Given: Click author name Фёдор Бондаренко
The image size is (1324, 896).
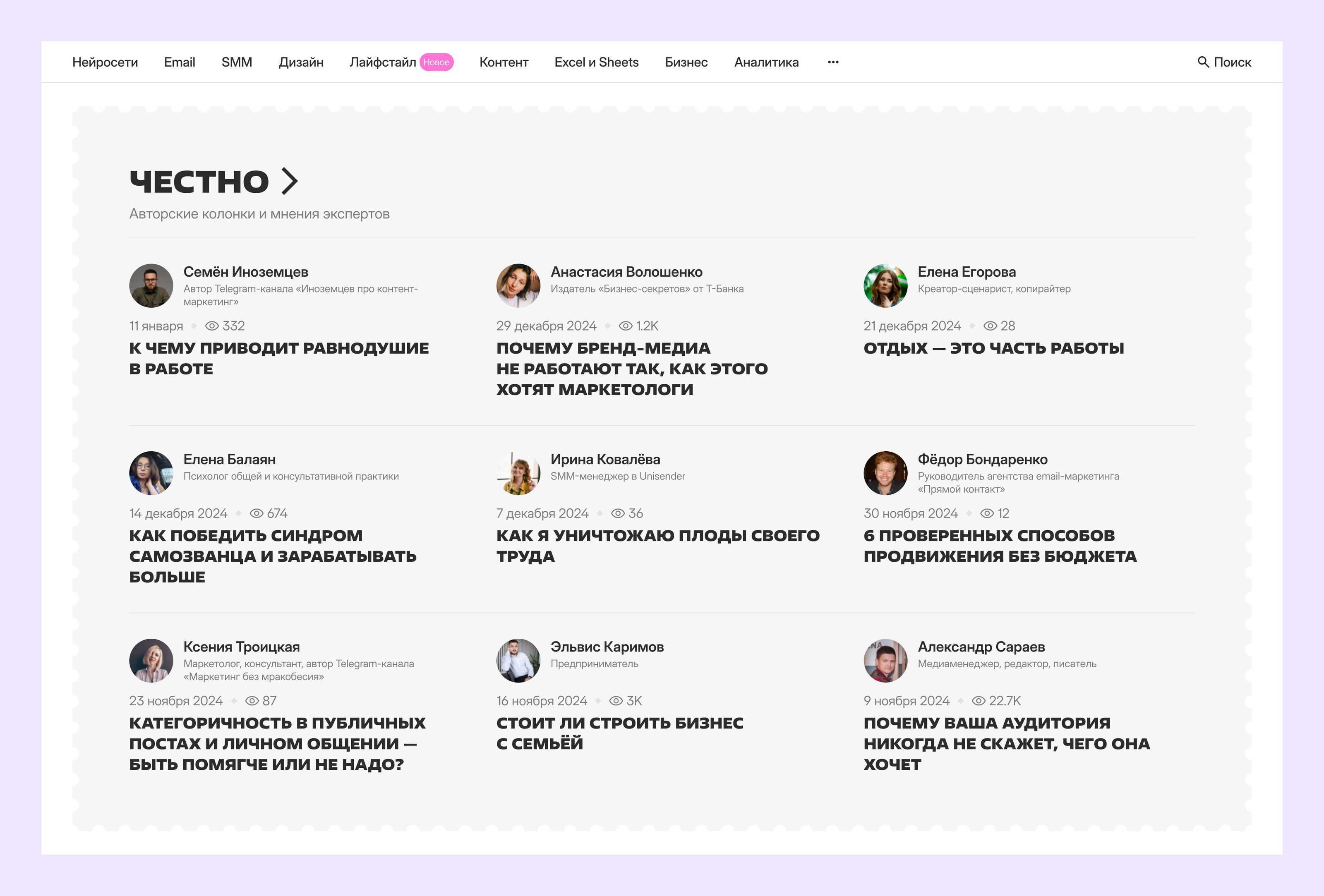Looking at the screenshot, I should click(982, 459).
